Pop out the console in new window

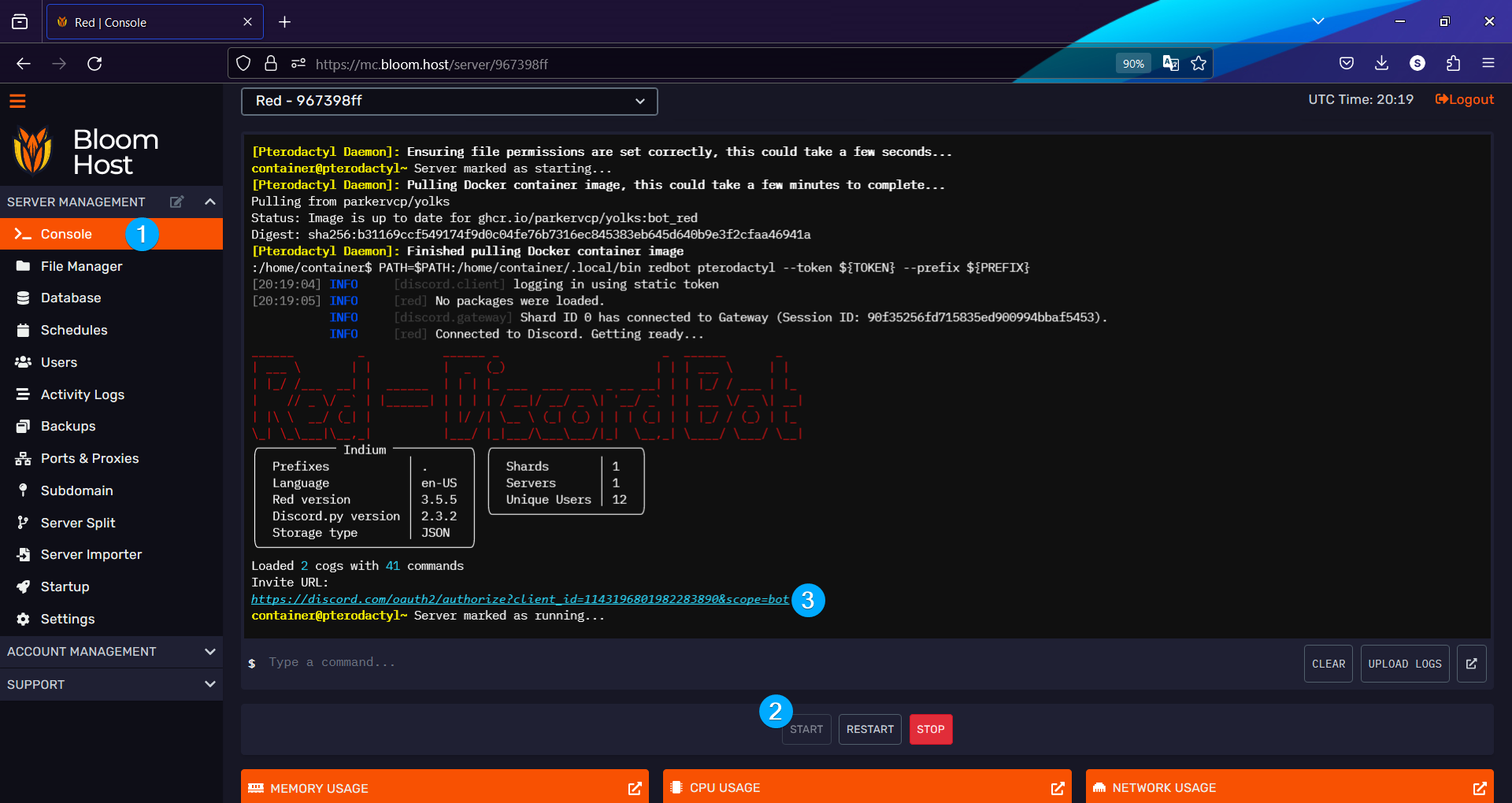pyautogui.click(x=1471, y=664)
